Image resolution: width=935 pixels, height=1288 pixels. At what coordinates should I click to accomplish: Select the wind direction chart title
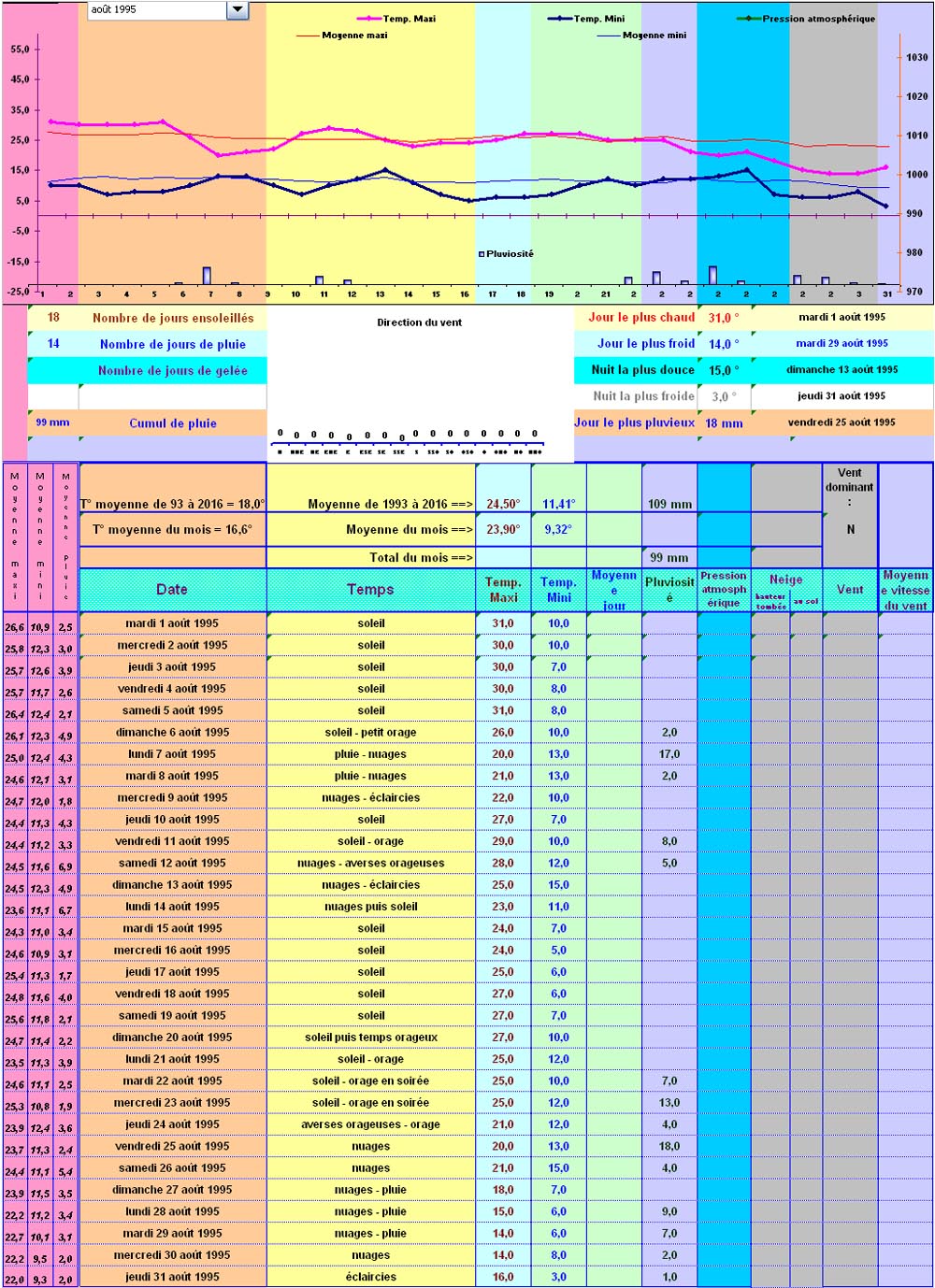point(419,322)
